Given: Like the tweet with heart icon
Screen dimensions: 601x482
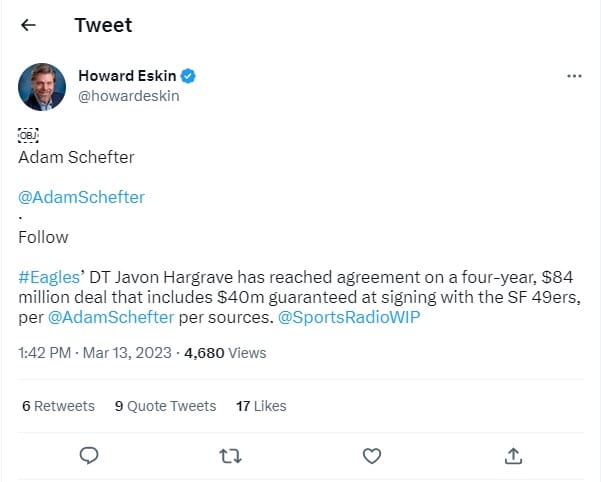Looking at the screenshot, I should (371, 456).
